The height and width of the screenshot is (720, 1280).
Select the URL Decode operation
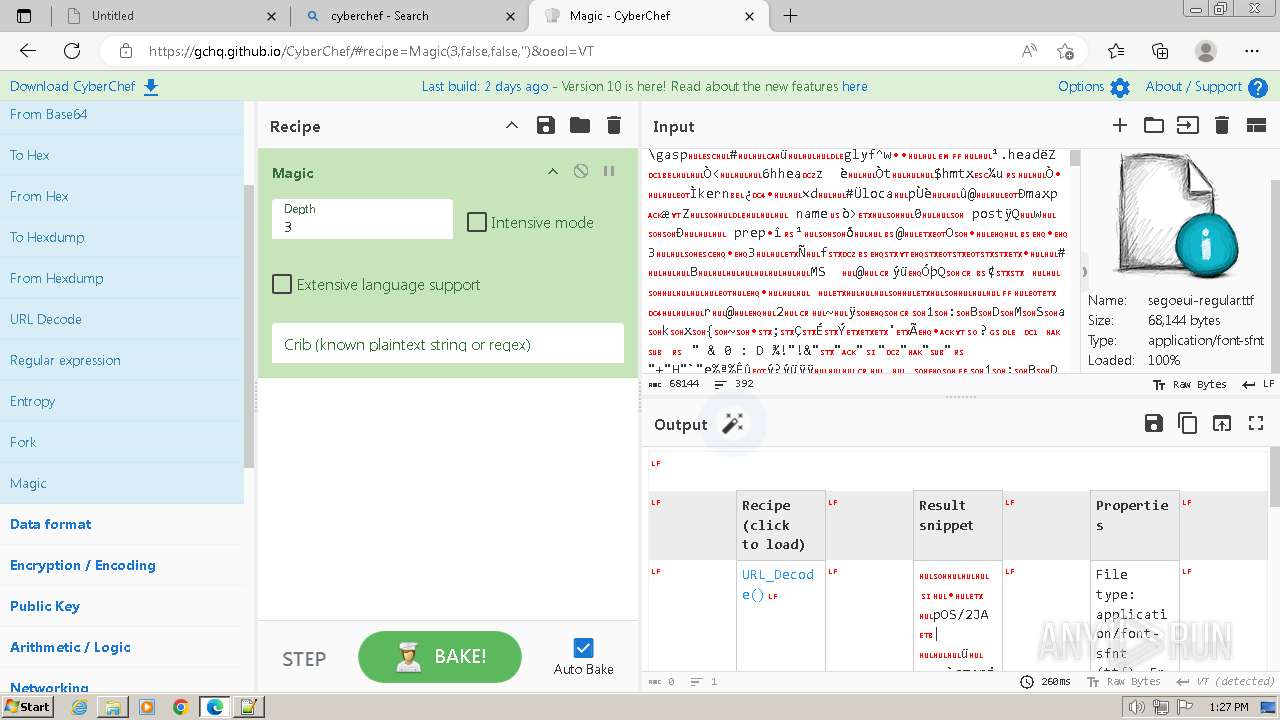click(x=122, y=319)
